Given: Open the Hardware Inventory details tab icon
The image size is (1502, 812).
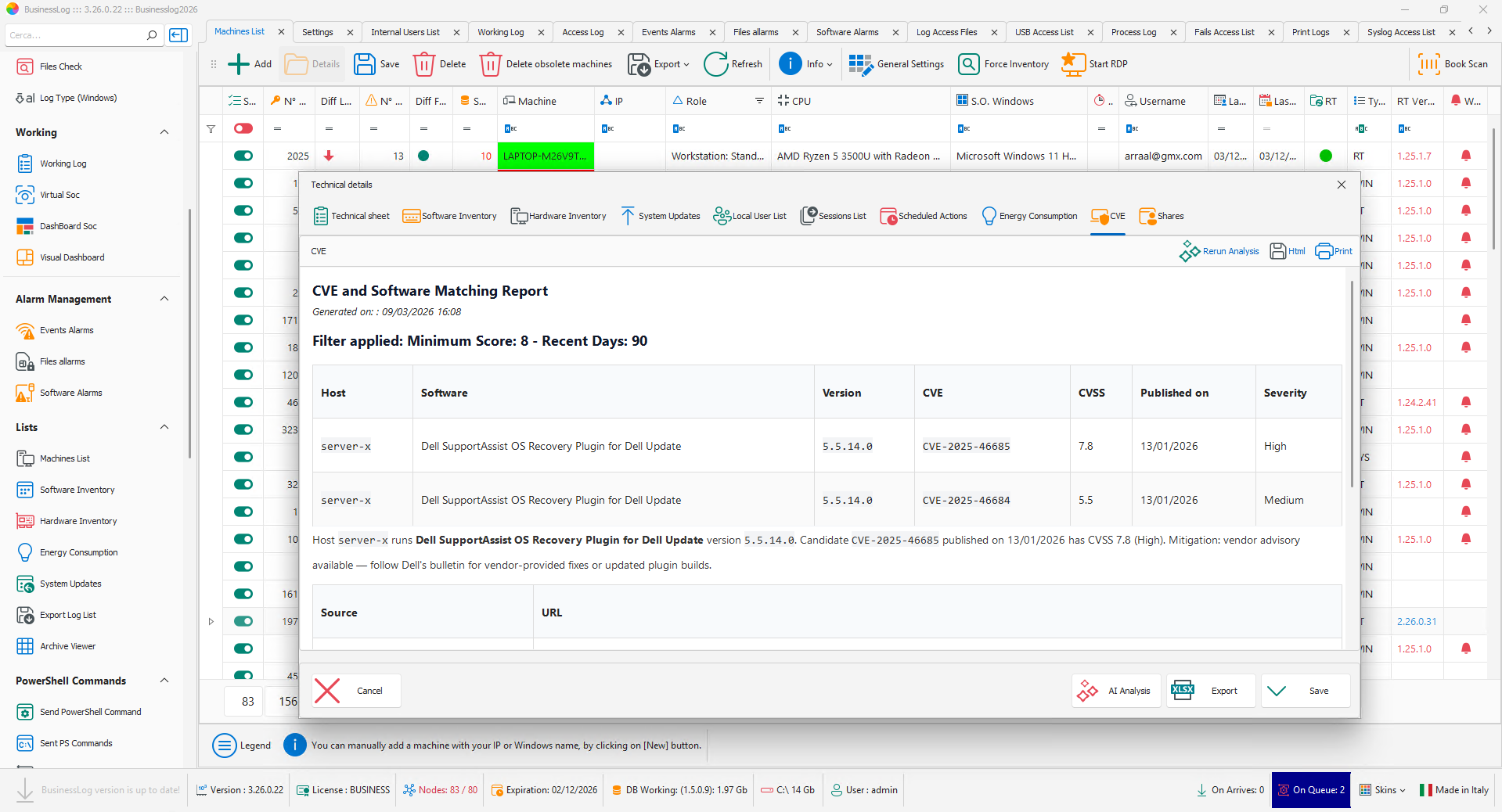Looking at the screenshot, I should point(518,216).
